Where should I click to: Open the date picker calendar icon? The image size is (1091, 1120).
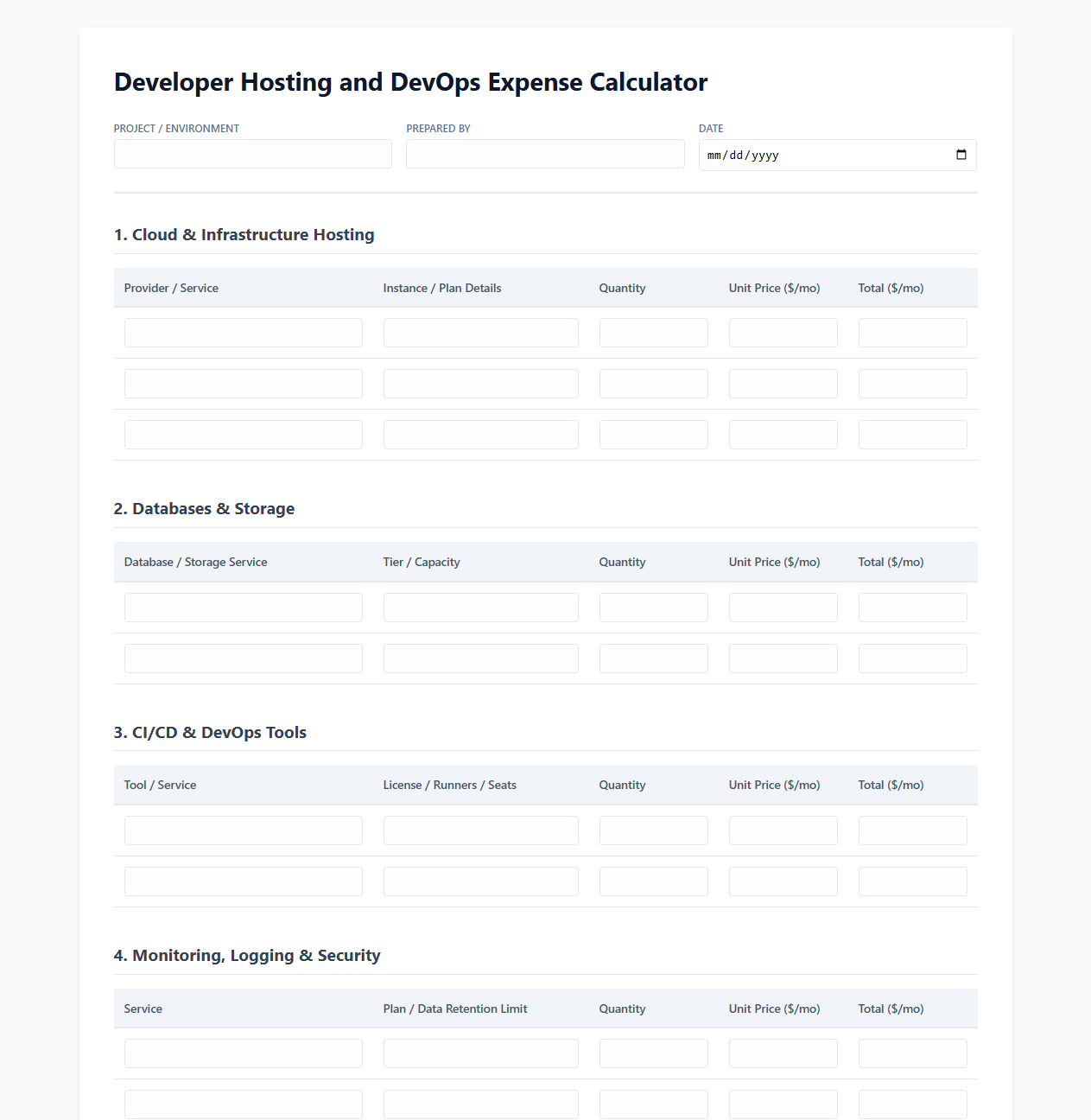click(961, 155)
